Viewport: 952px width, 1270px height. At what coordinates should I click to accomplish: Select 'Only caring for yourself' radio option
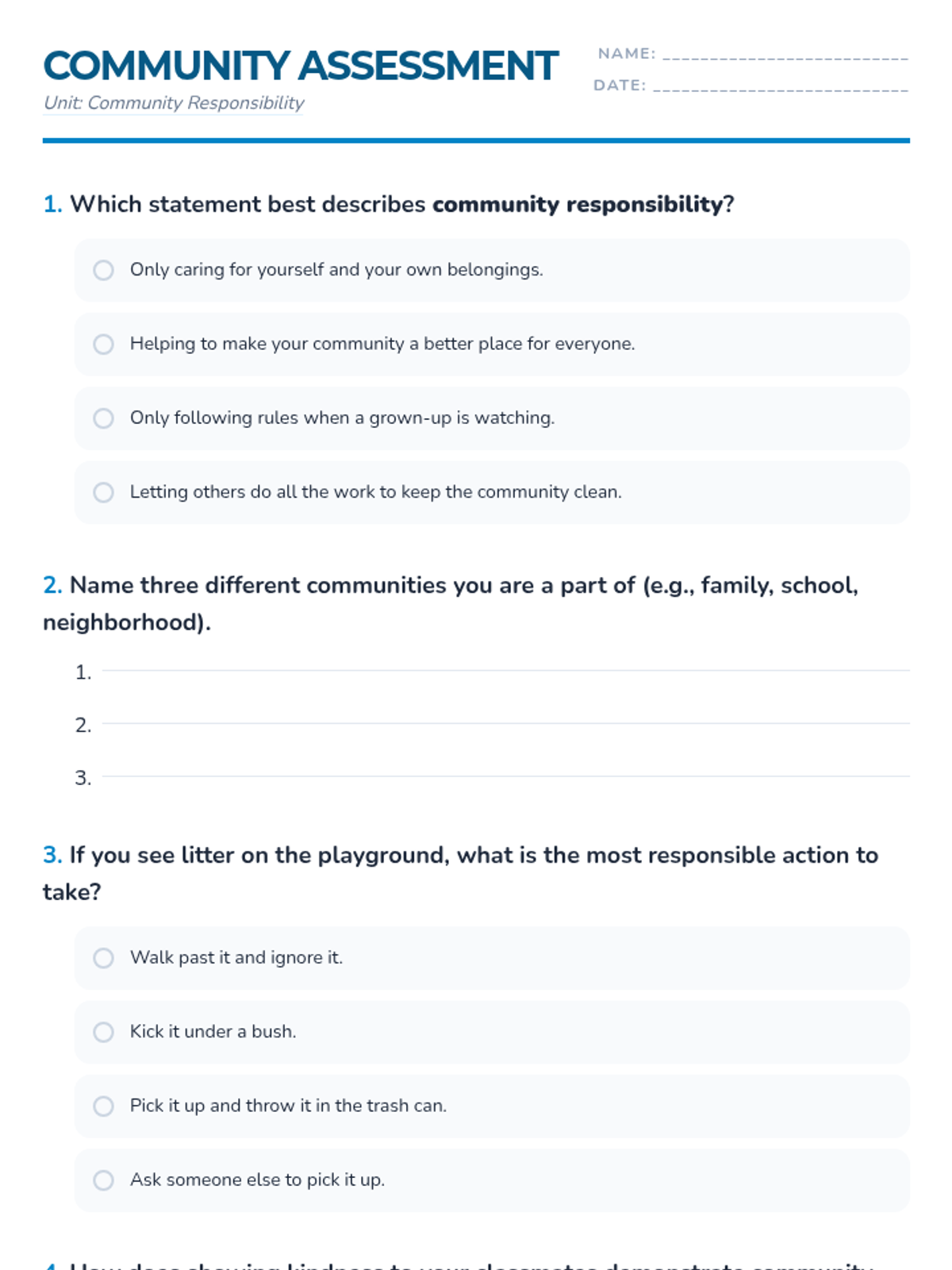tap(104, 270)
